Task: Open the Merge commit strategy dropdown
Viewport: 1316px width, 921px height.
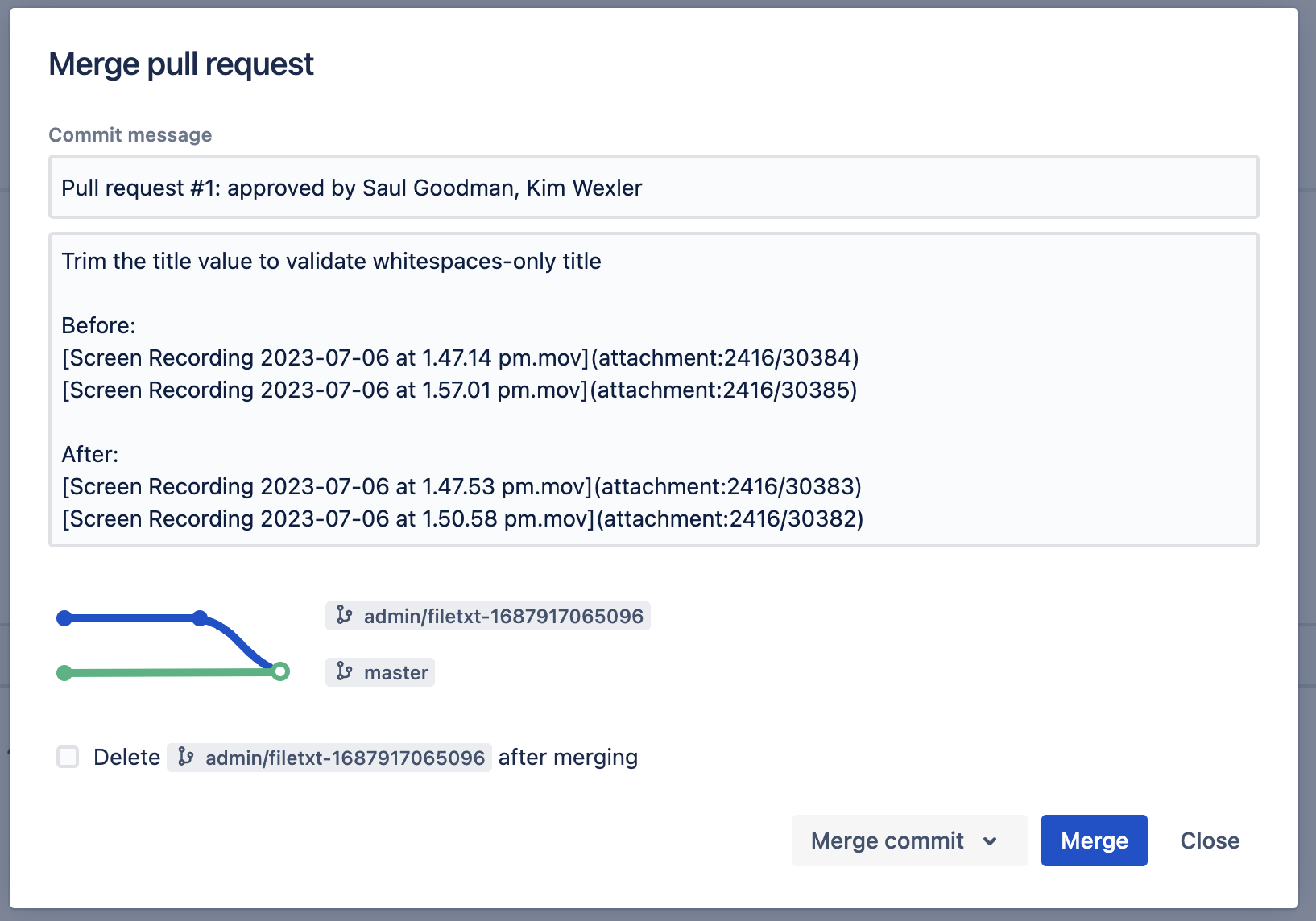Action: [888, 840]
